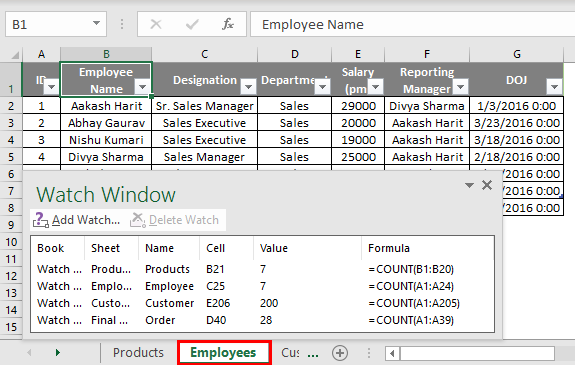Select column E header
The width and height of the screenshot is (575, 365).
pyautogui.click(x=358, y=54)
